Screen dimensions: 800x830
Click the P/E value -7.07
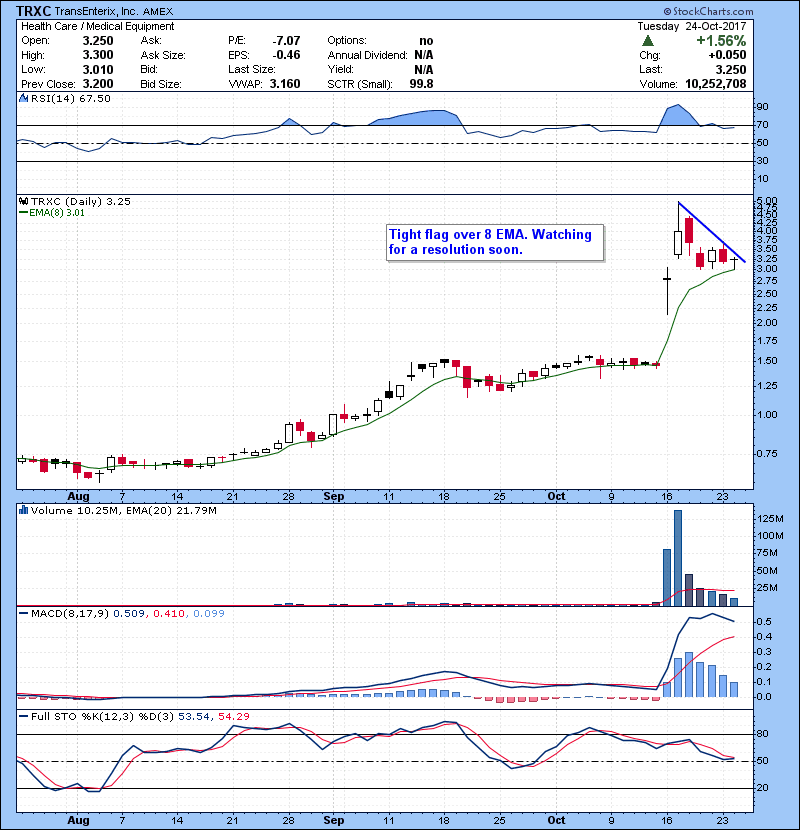click(286, 41)
